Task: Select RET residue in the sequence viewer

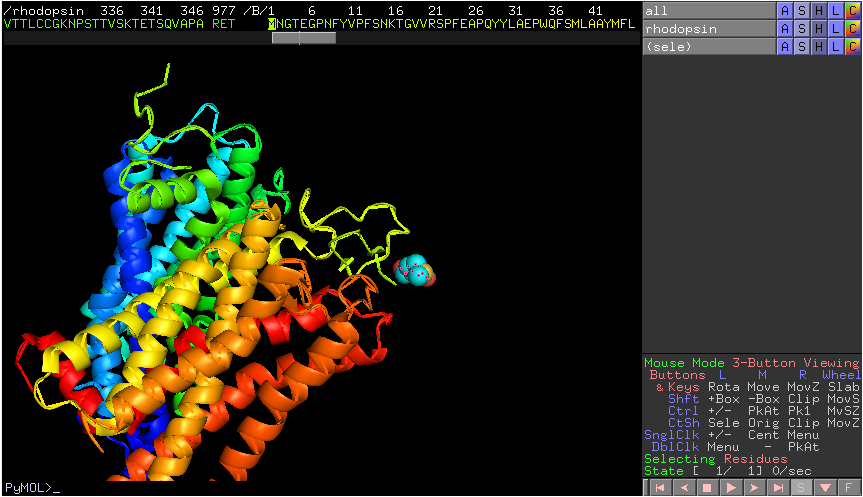Action: click(x=223, y=24)
